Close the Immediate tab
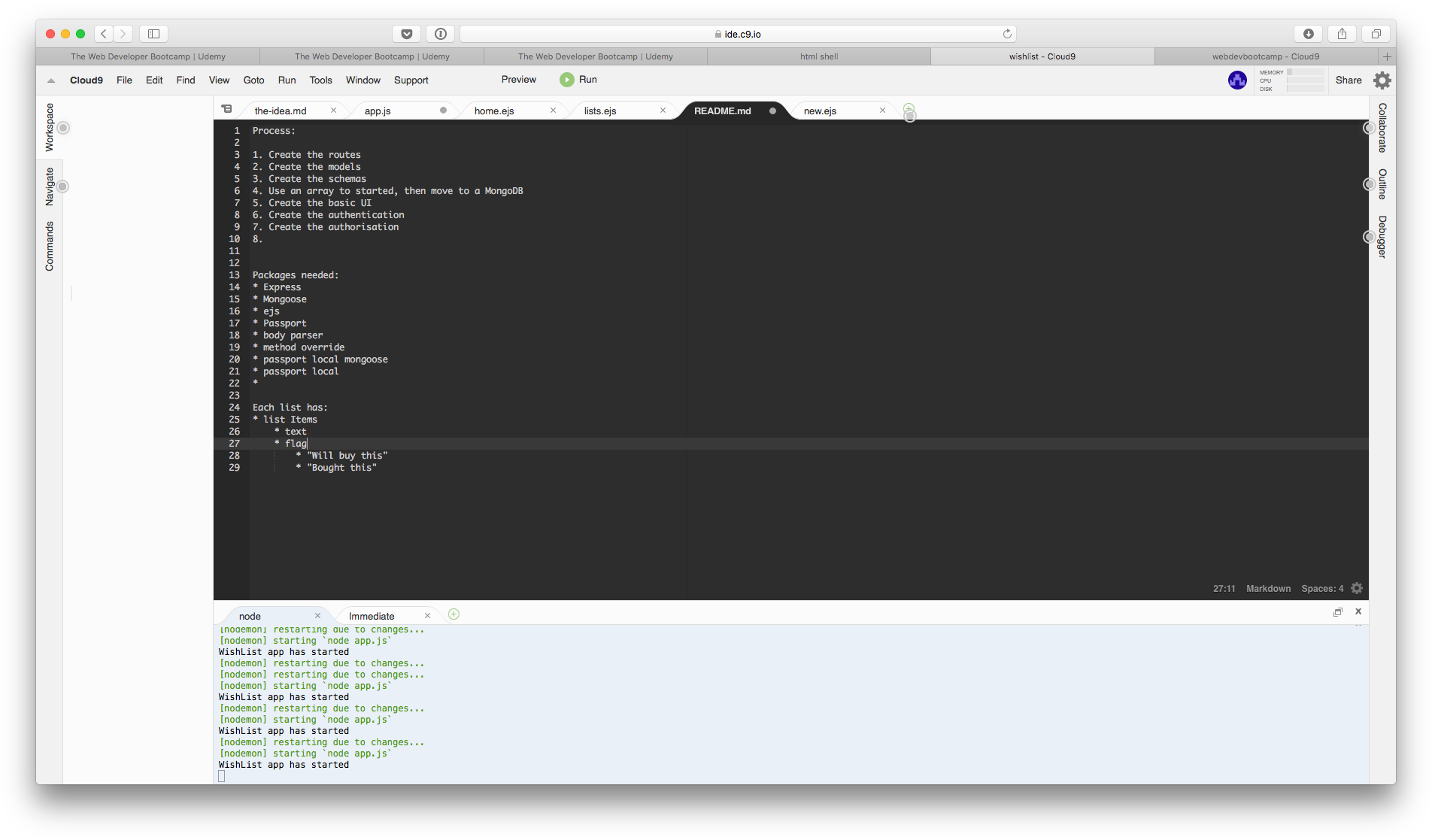Viewport: 1432px width, 840px height. click(427, 616)
